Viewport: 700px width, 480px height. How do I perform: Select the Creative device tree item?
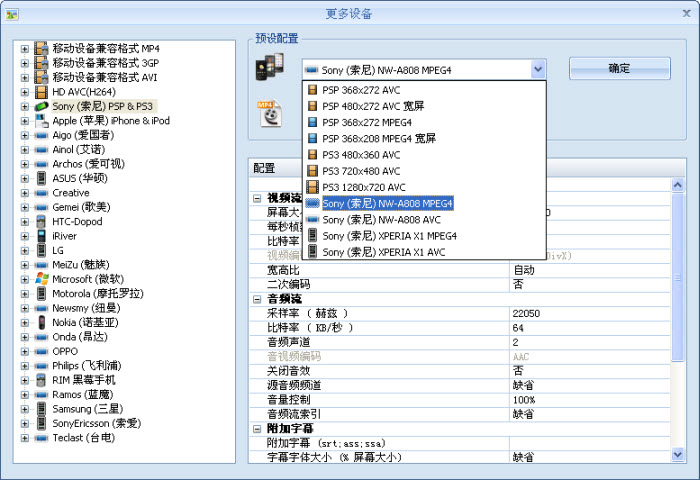tap(70, 193)
